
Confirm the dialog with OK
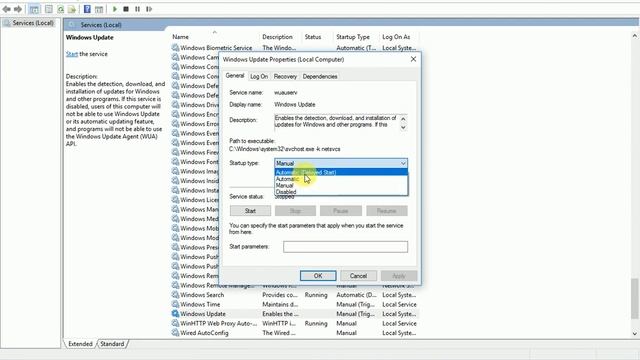click(318, 276)
